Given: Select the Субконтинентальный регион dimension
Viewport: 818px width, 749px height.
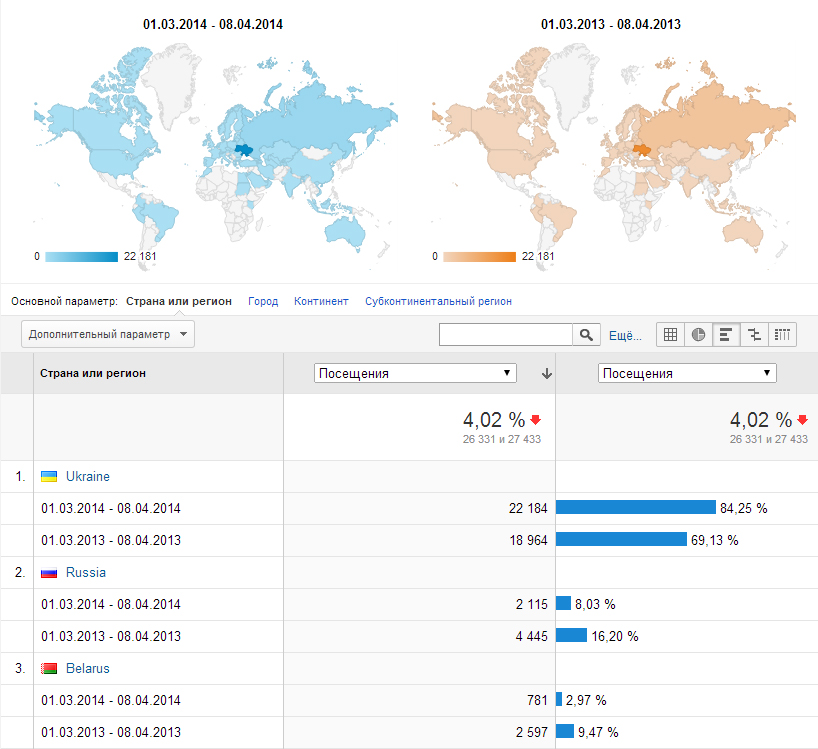Looking at the screenshot, I should (438, 301).
